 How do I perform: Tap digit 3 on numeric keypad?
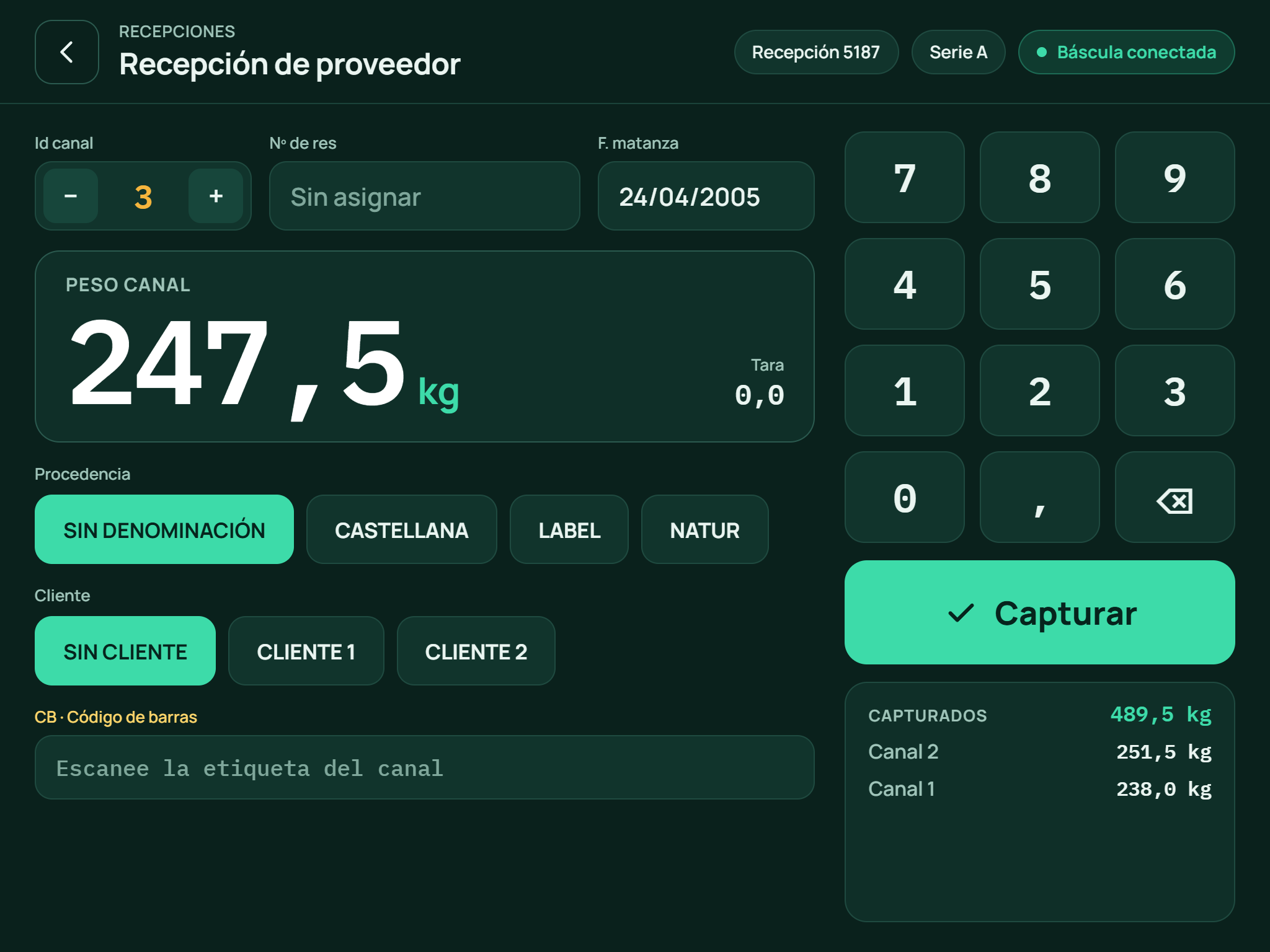point(1175,390)
